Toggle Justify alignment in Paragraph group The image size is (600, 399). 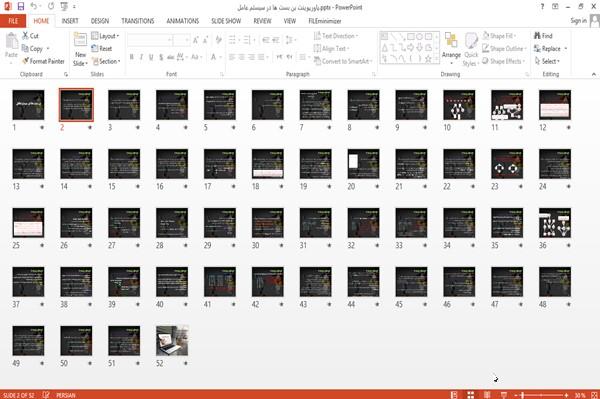point(261,57)
